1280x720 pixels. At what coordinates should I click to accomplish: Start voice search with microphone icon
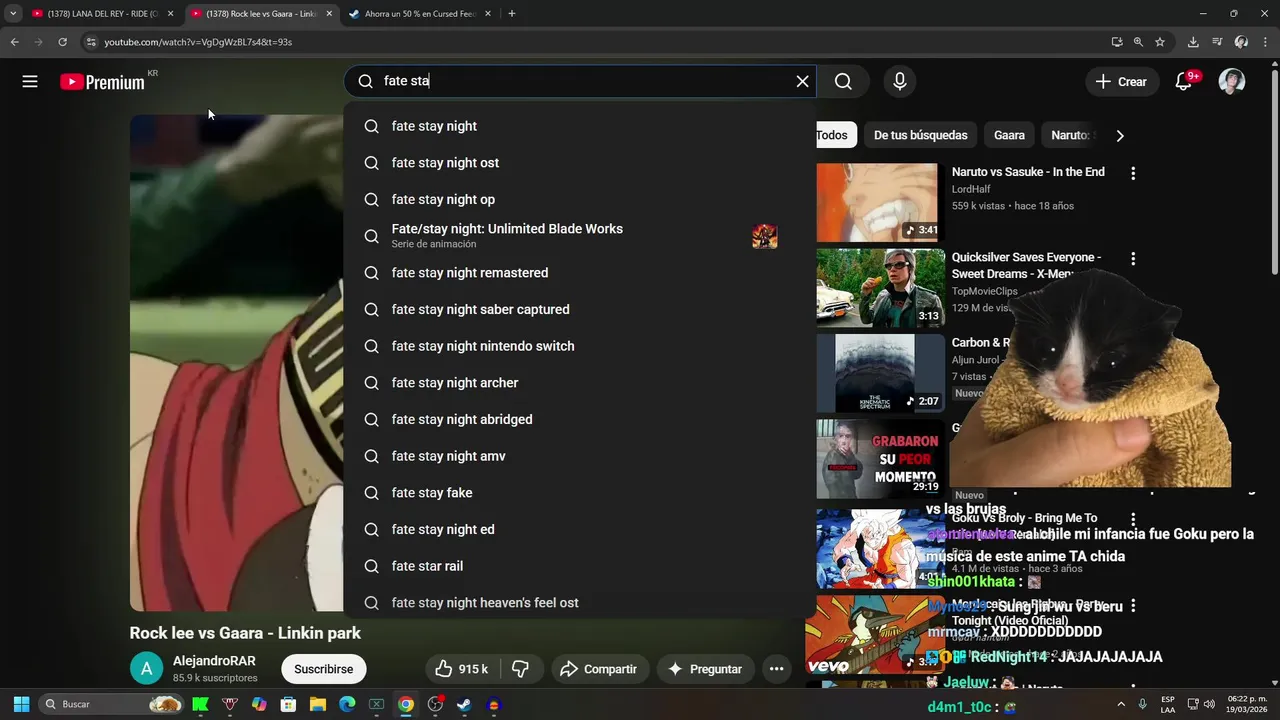pyautogui.click(x=900, y=82)
